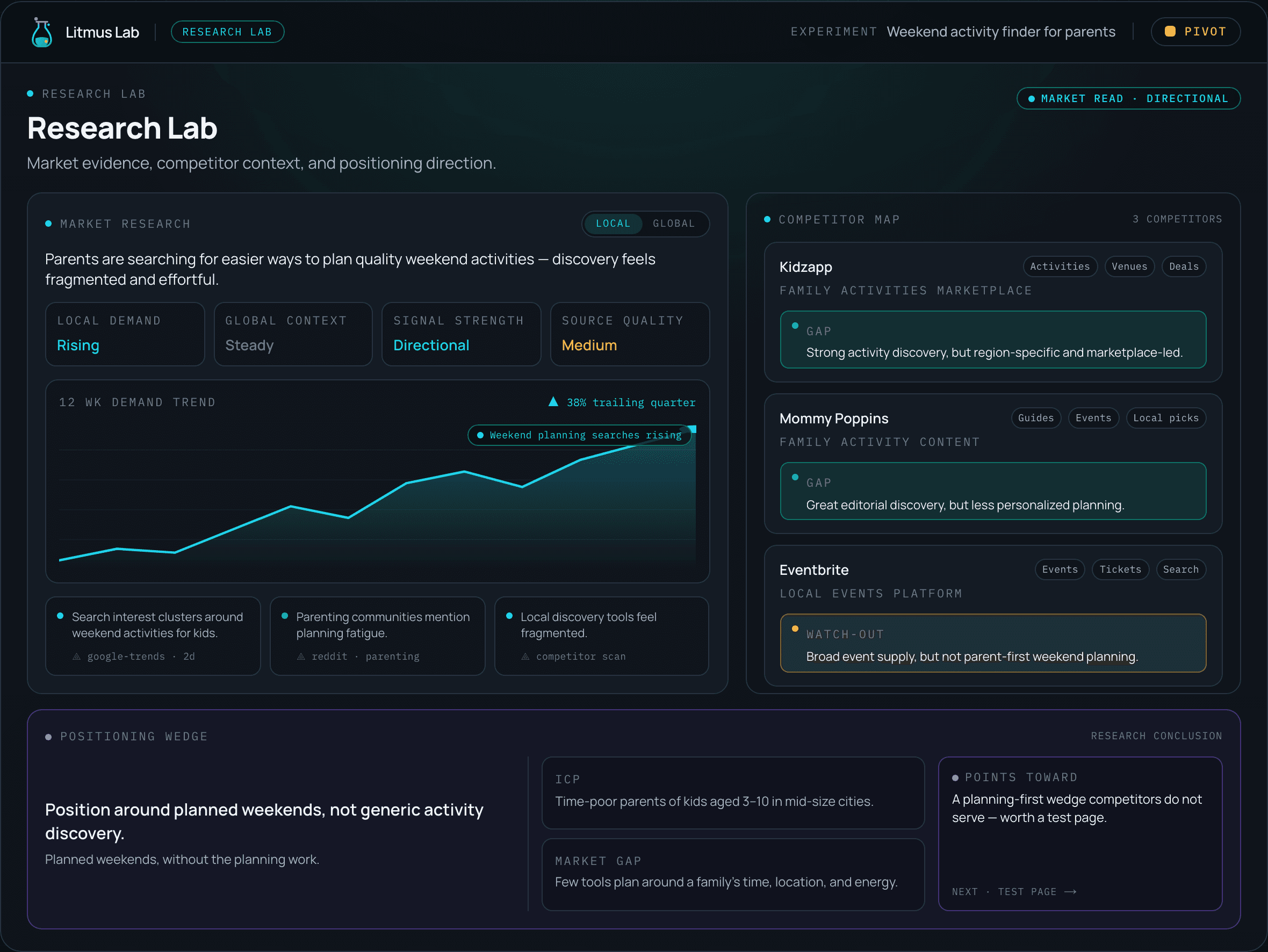Viewport: 1268px width, 952px height.
Task: Click the PIVOT status button
Action: pos(1195,32)
